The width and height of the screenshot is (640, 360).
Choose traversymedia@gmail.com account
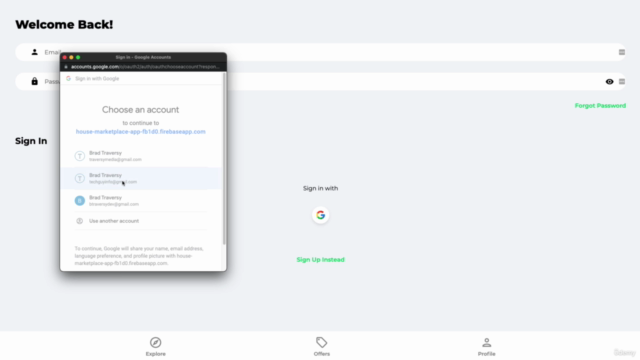[141, 156]
